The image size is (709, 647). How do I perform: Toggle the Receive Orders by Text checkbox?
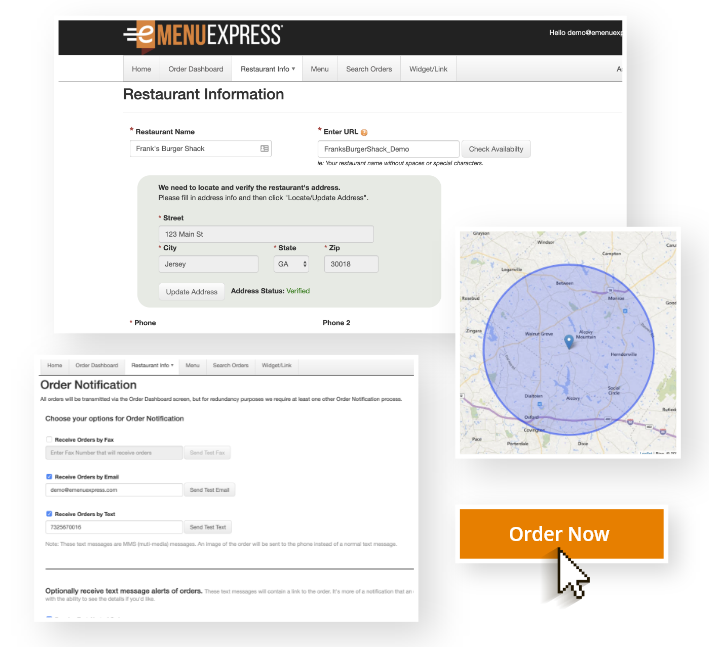(x=50, y=514)
